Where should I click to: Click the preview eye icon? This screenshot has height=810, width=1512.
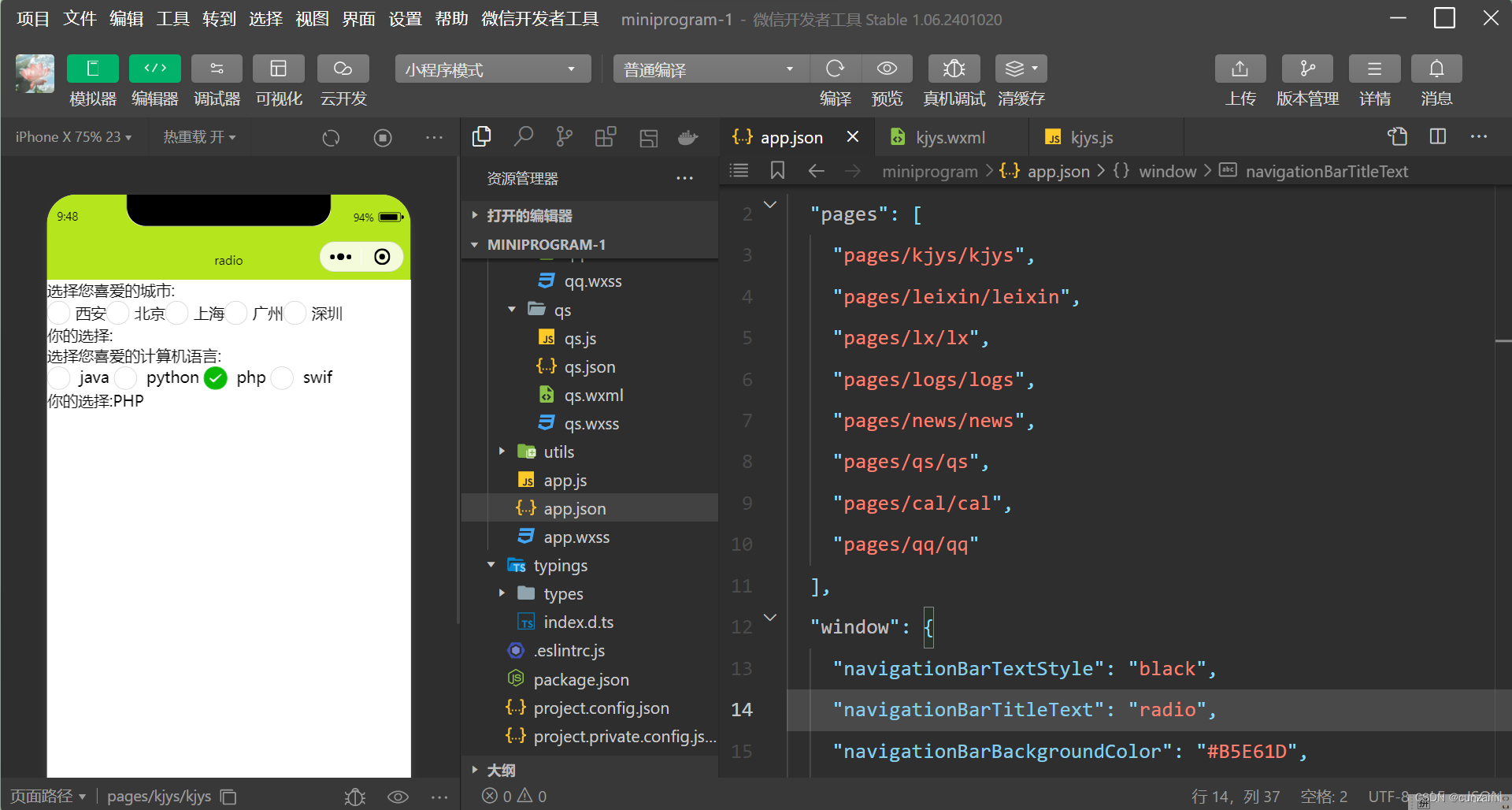(887, 69)
